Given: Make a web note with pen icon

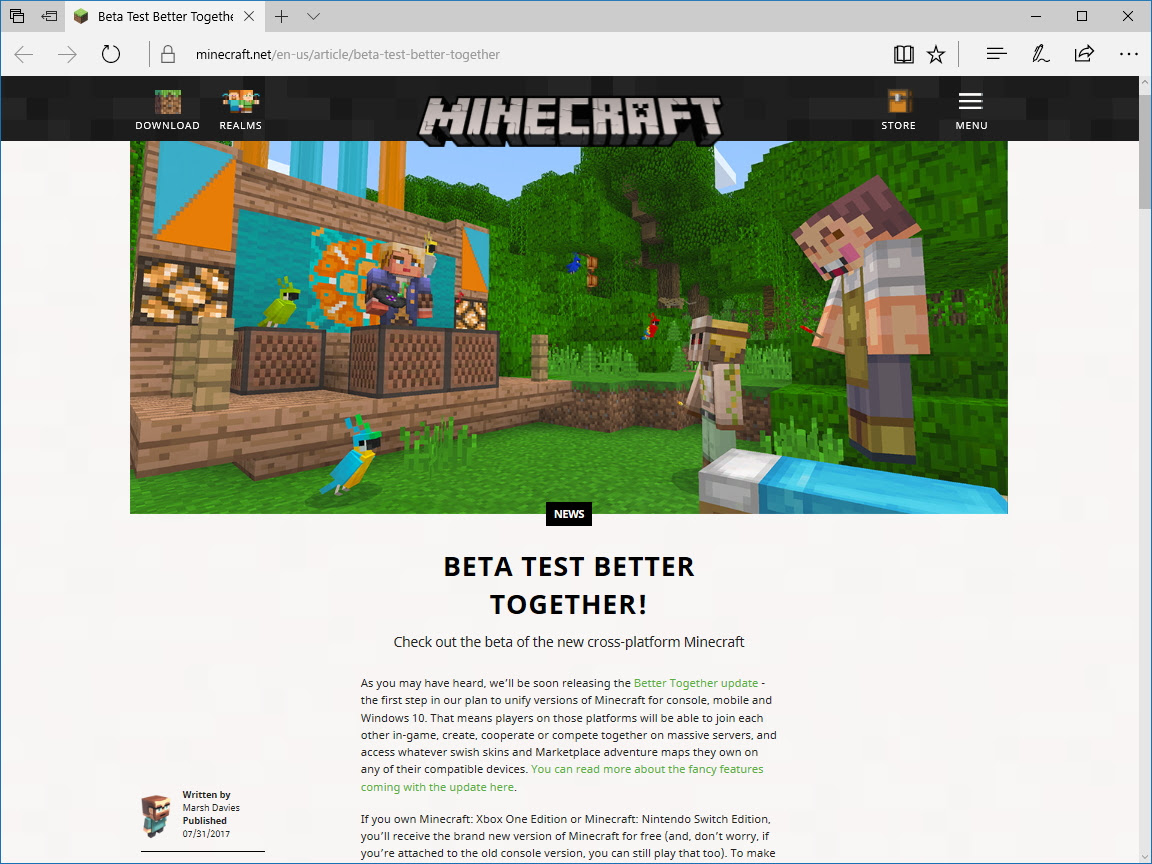Looking at the screenshot, I should (1040, 54).
